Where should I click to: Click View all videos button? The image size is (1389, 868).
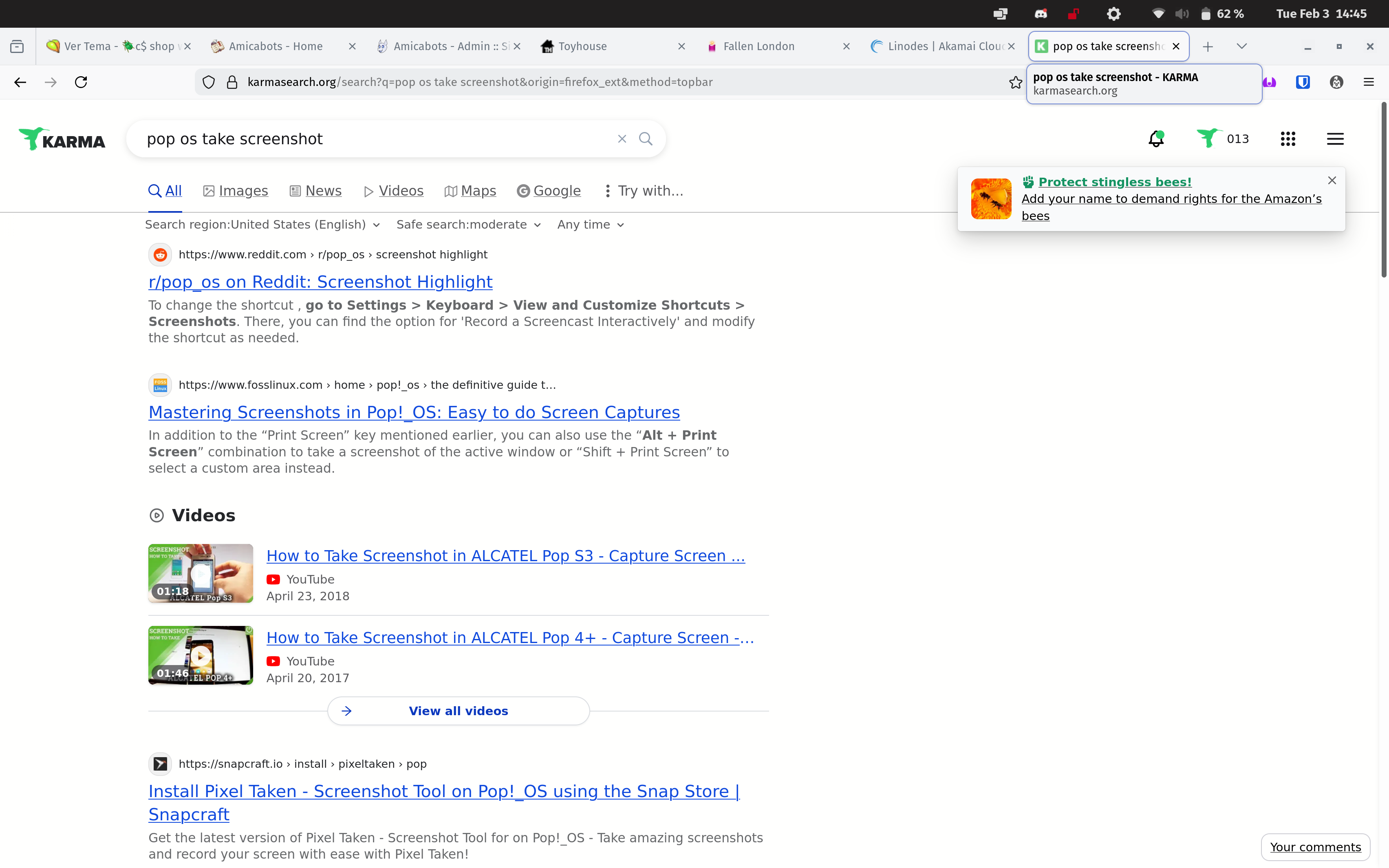pos(458,711)
